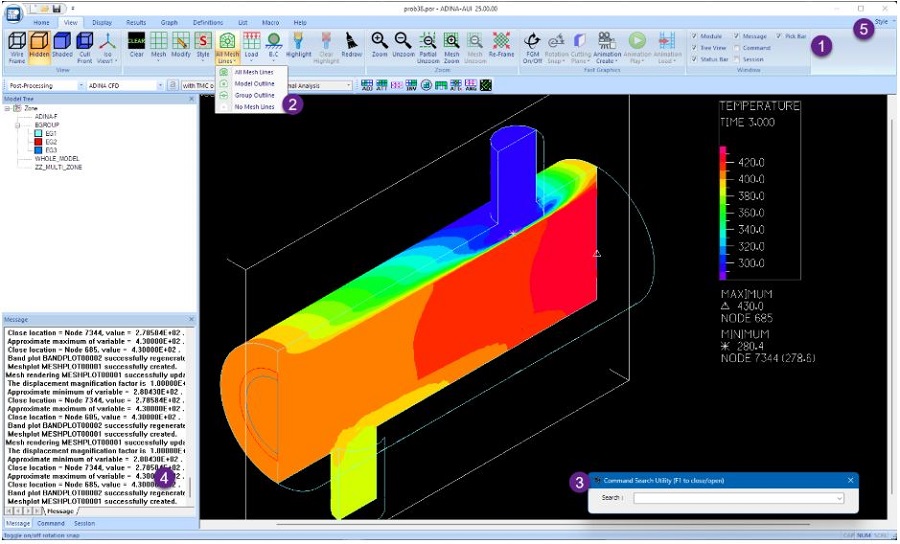Click the Re-Frame icon
Image resolution: width=900 pixels, height=544 pixels.
point(502,46)
